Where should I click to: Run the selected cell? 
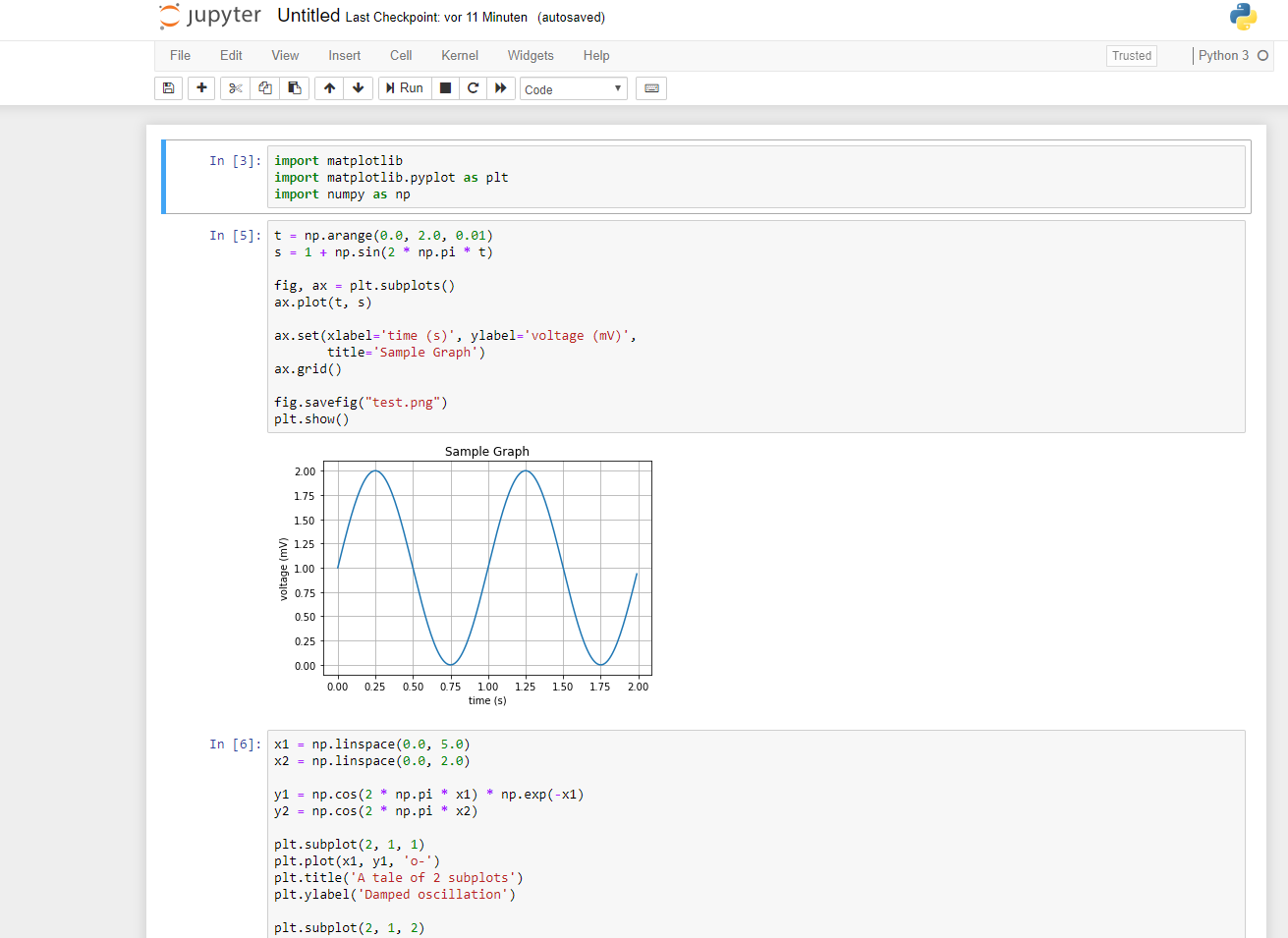tap(404, 87)
